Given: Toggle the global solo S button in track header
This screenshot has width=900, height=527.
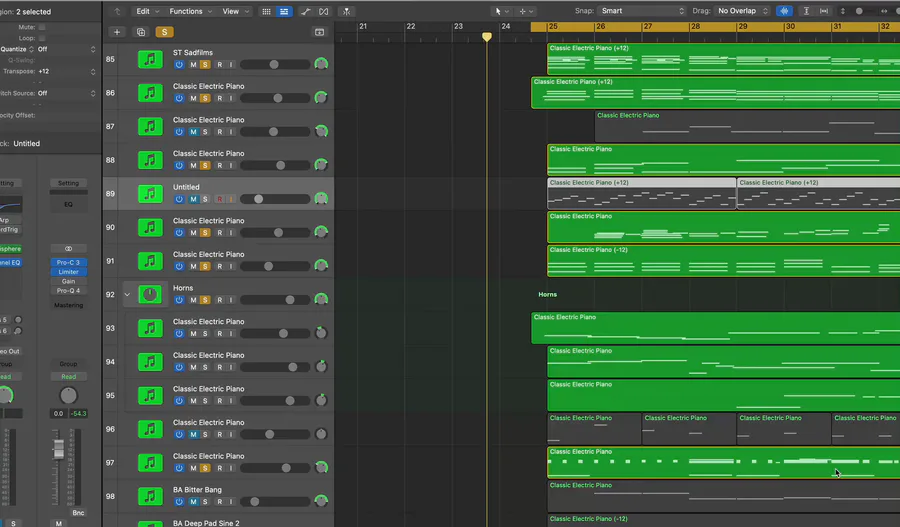Looking at the screenshot, I should click(x=164, y=32).
